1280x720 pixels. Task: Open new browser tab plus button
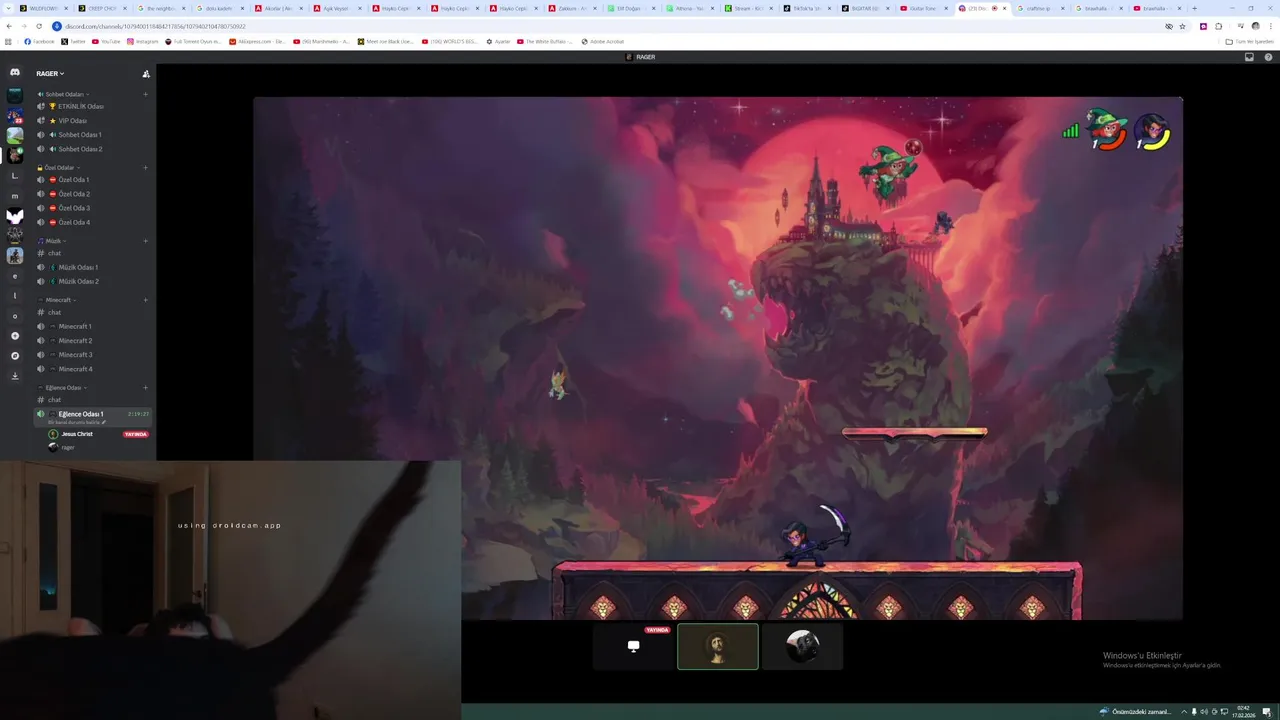tap(1194, 8)
